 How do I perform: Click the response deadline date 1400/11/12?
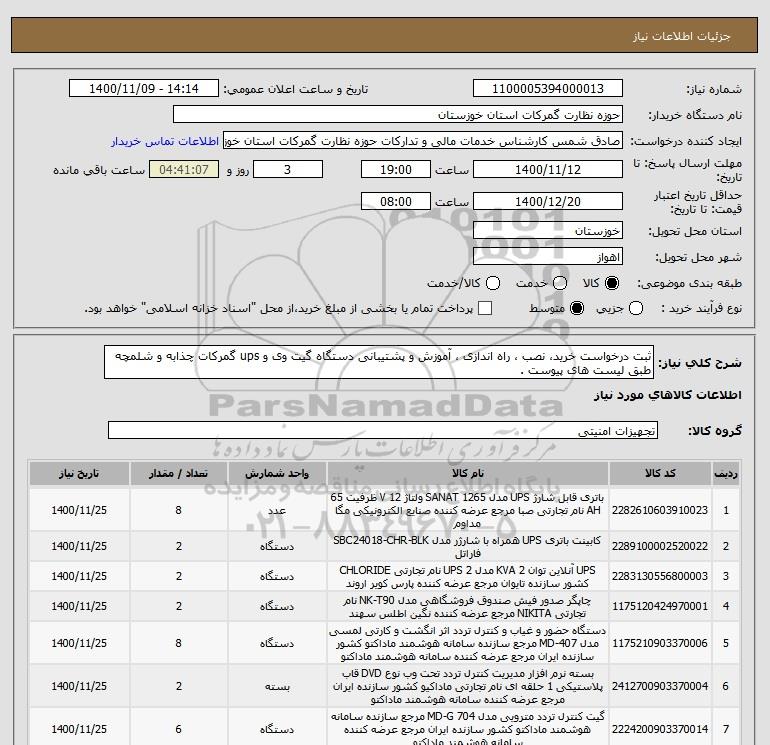[x=548, y=169]
